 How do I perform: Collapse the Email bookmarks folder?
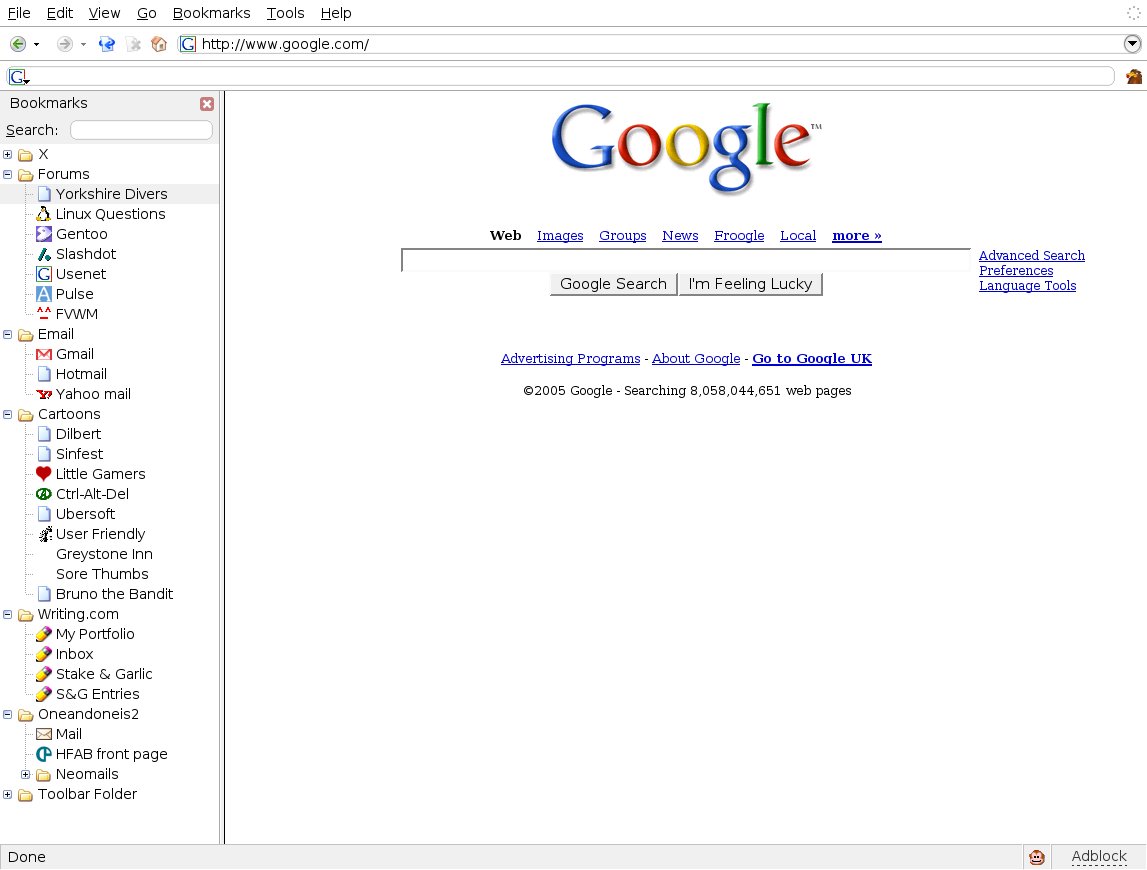[7, 334]
